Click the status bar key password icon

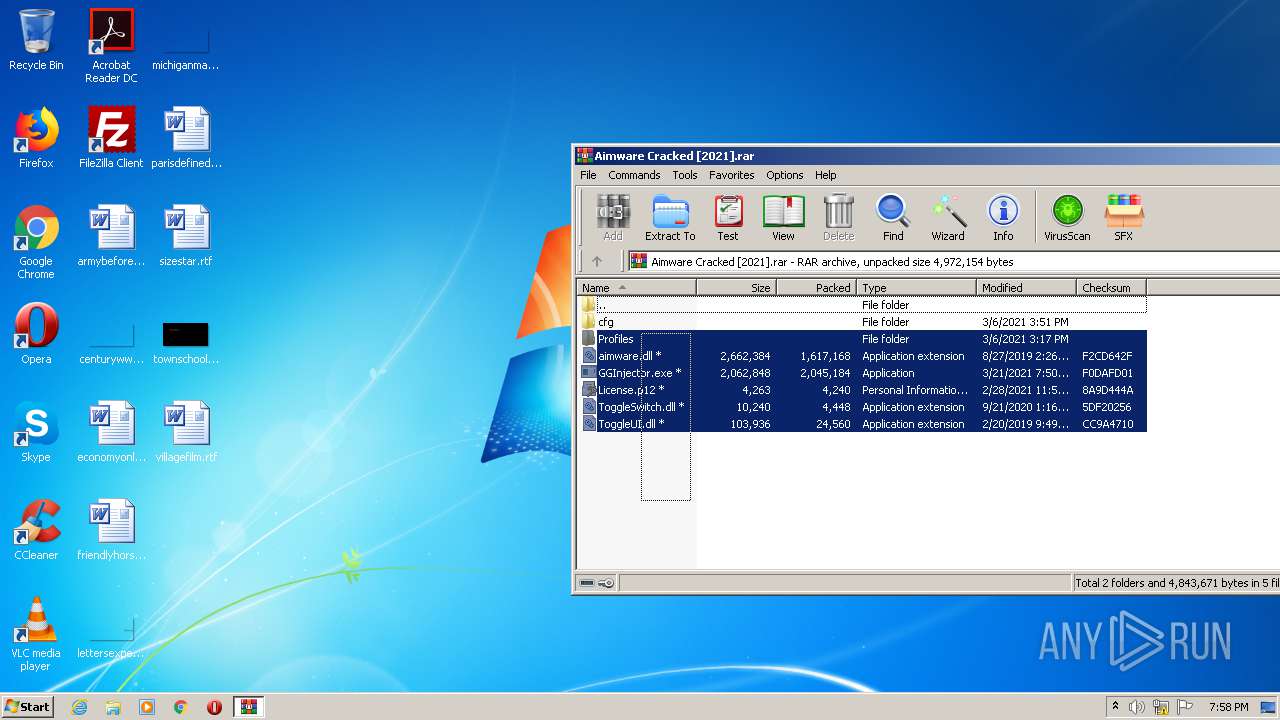(606, 583)
